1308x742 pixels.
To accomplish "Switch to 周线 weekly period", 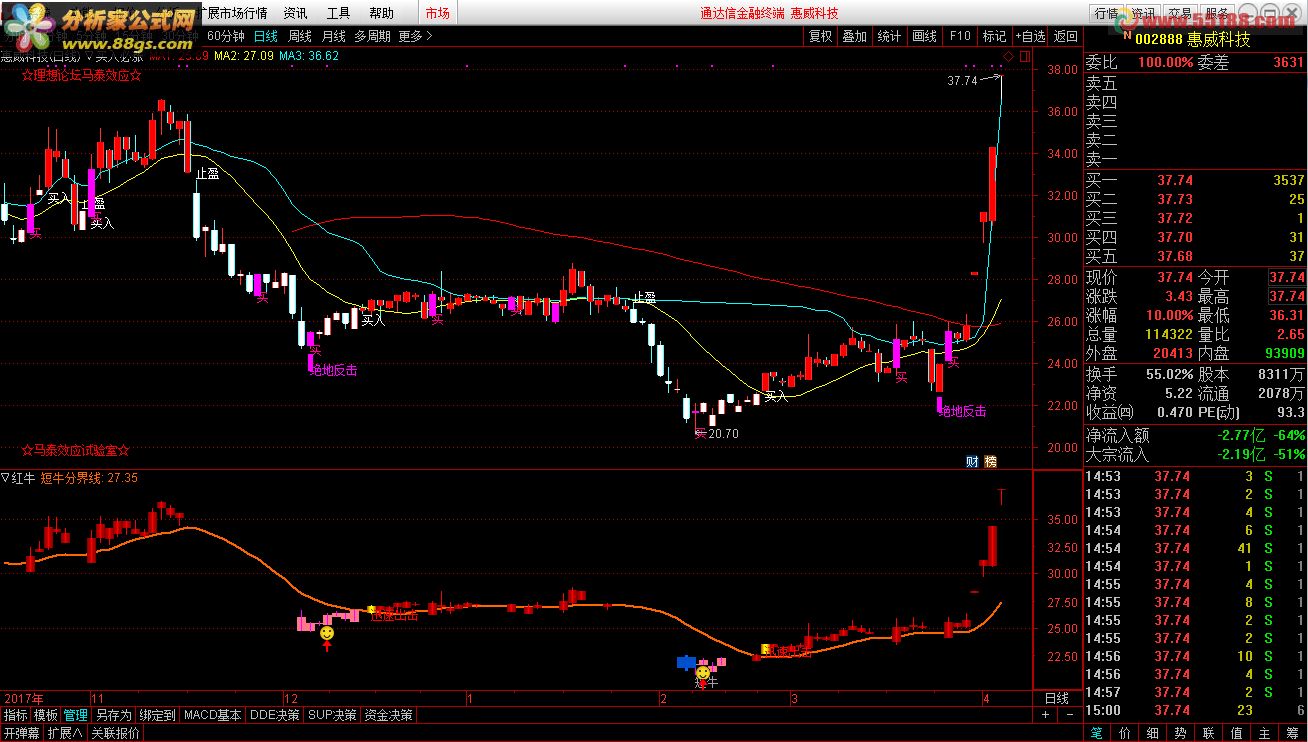I will point(300,36).
